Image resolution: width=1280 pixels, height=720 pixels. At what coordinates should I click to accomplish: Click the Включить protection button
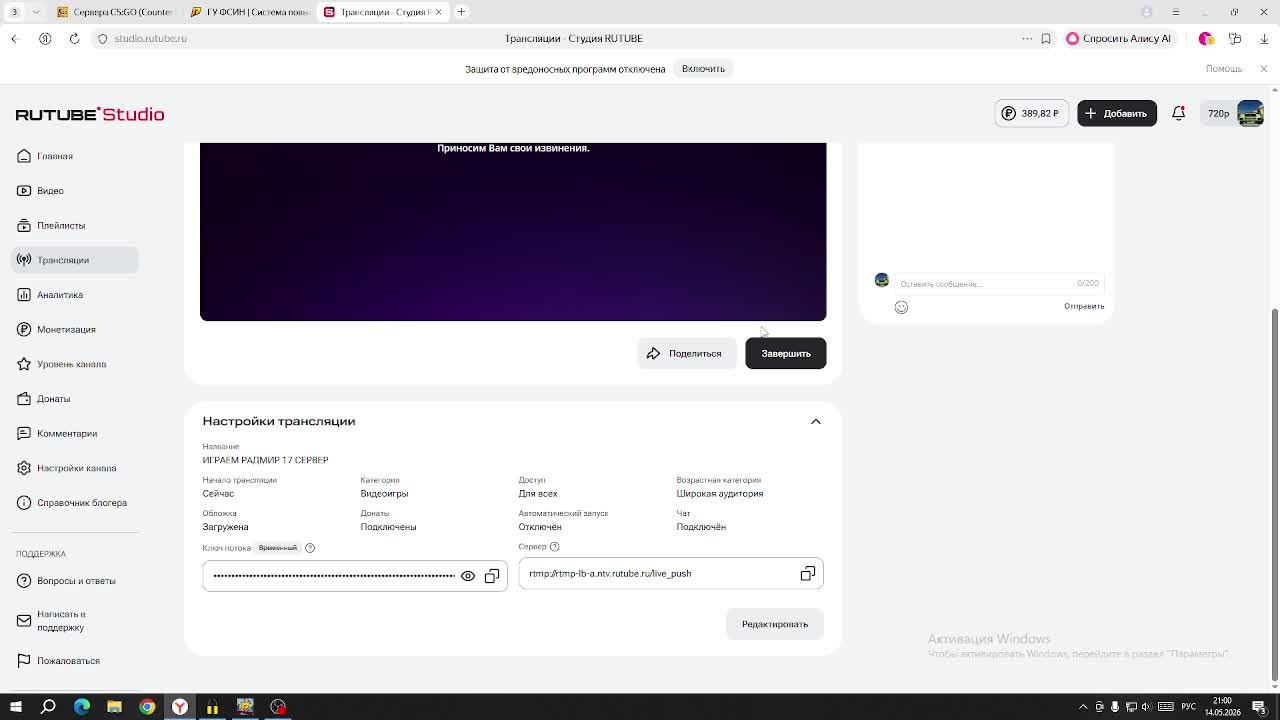coord(703,69)
